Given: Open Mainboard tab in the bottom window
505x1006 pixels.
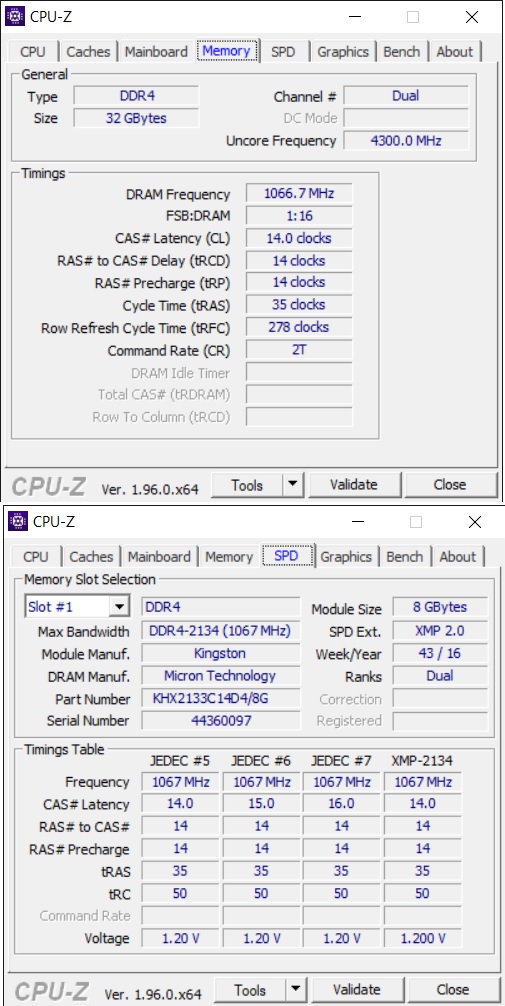Looking at the screenshot, I should coord(159,557).
